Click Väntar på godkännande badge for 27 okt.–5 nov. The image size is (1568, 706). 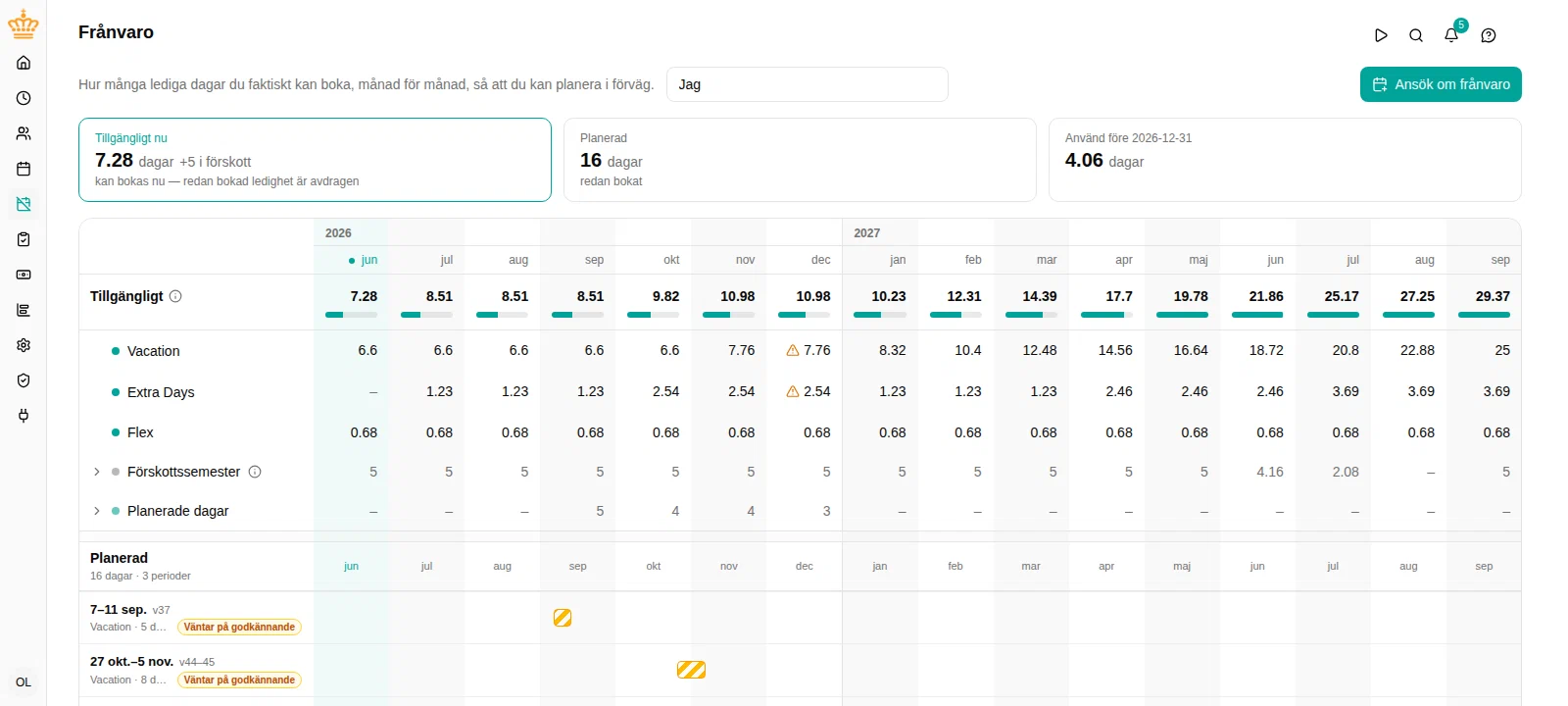(239, 681)
